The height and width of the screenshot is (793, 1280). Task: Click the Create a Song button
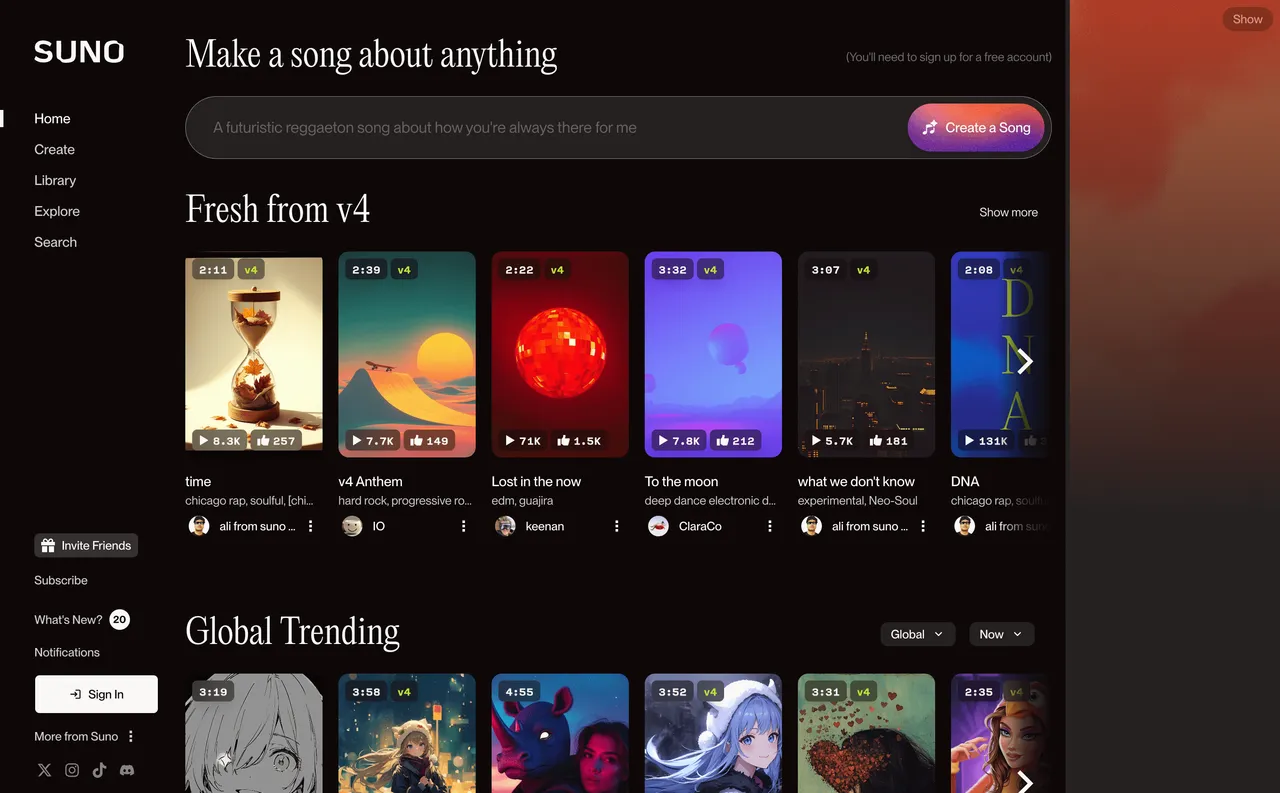(x=975, y=128)
